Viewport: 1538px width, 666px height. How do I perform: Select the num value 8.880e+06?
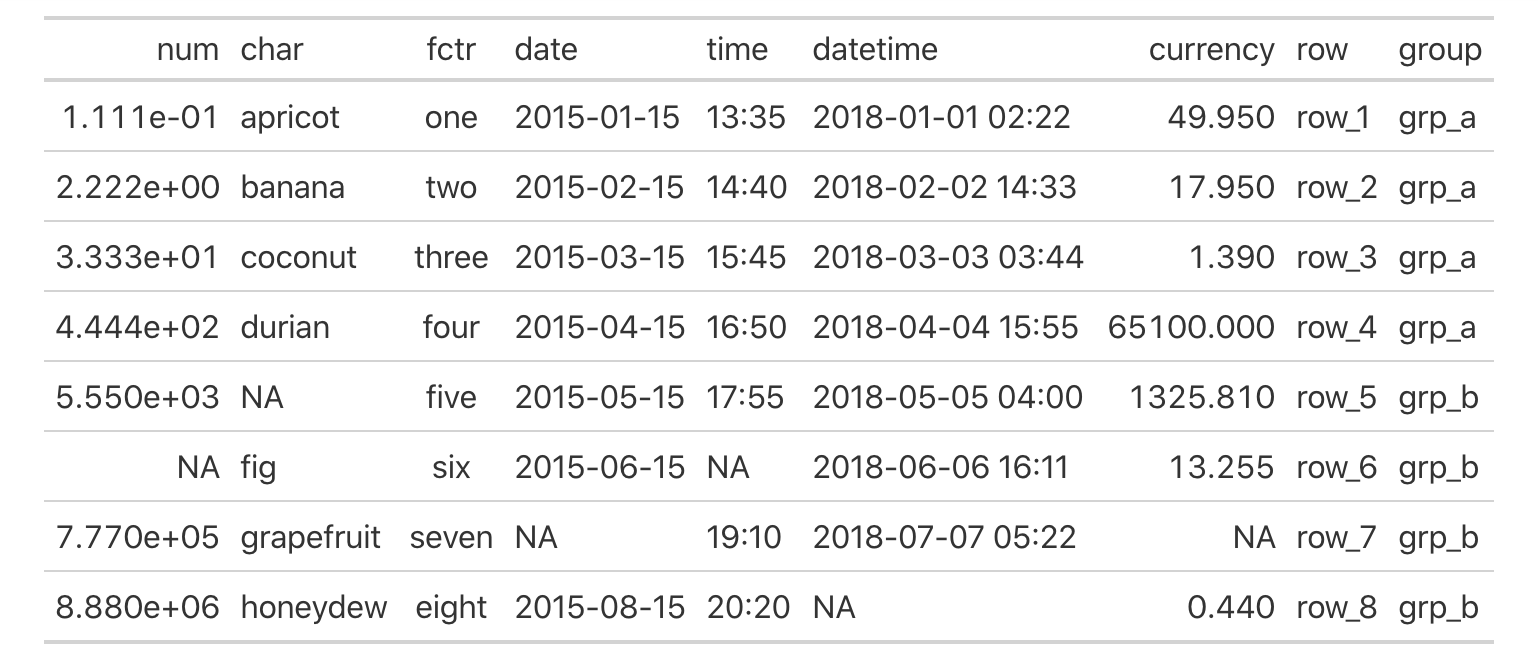click(x=137, y=608)
